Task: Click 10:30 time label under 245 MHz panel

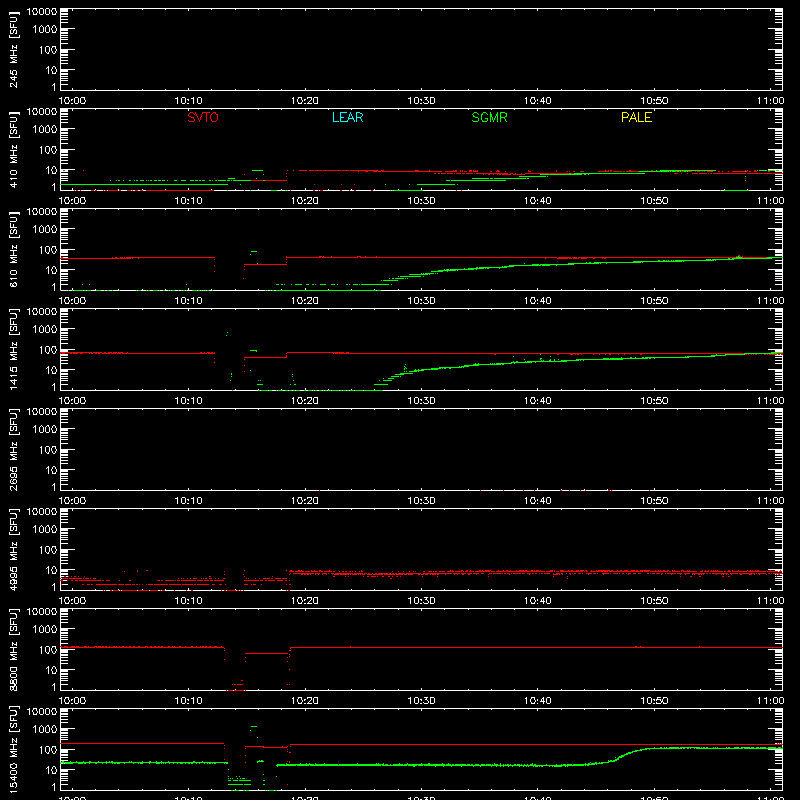Action: click(x=421, y=101)
